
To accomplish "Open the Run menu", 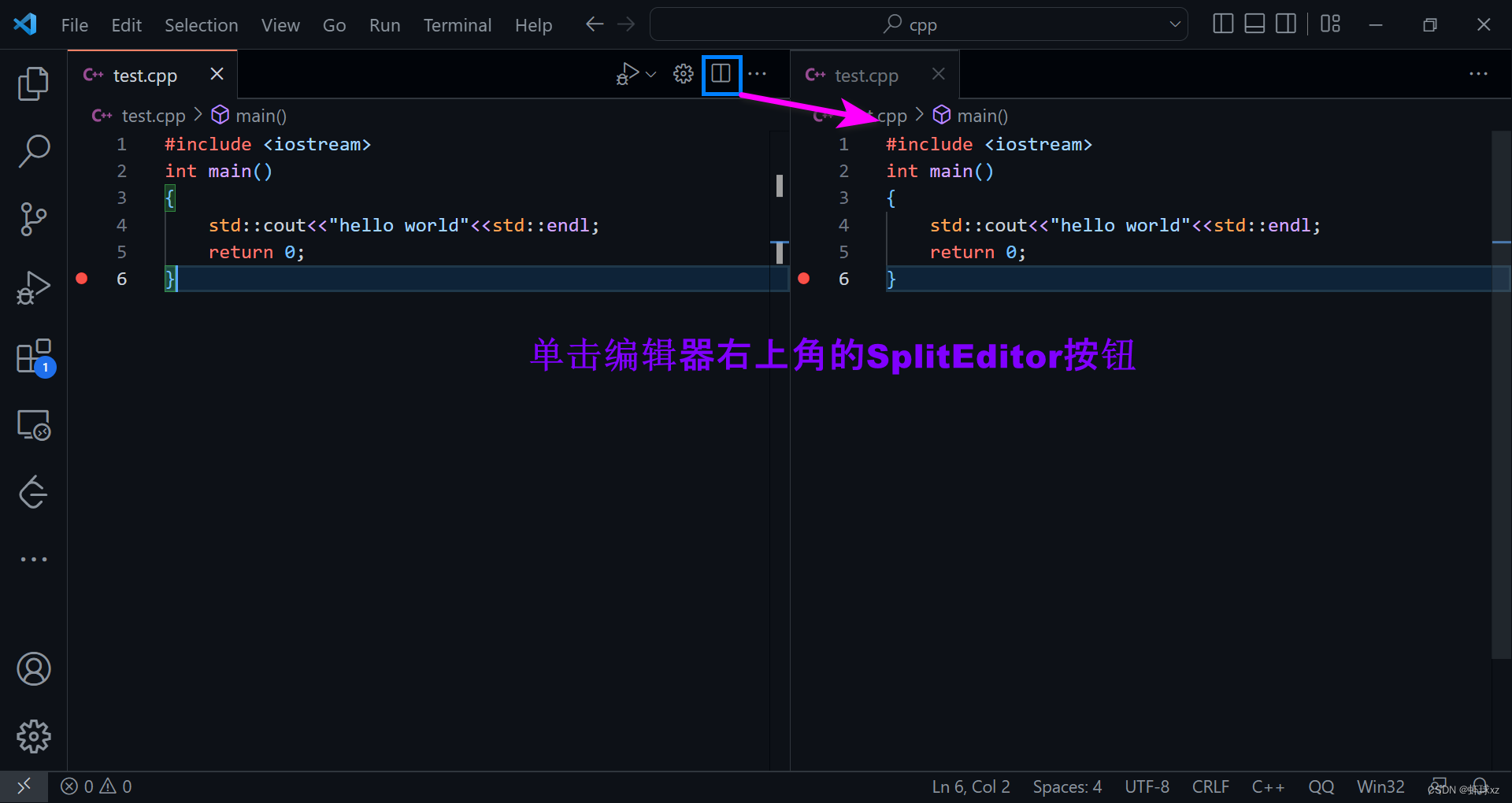I will click(x=384, y=25).
